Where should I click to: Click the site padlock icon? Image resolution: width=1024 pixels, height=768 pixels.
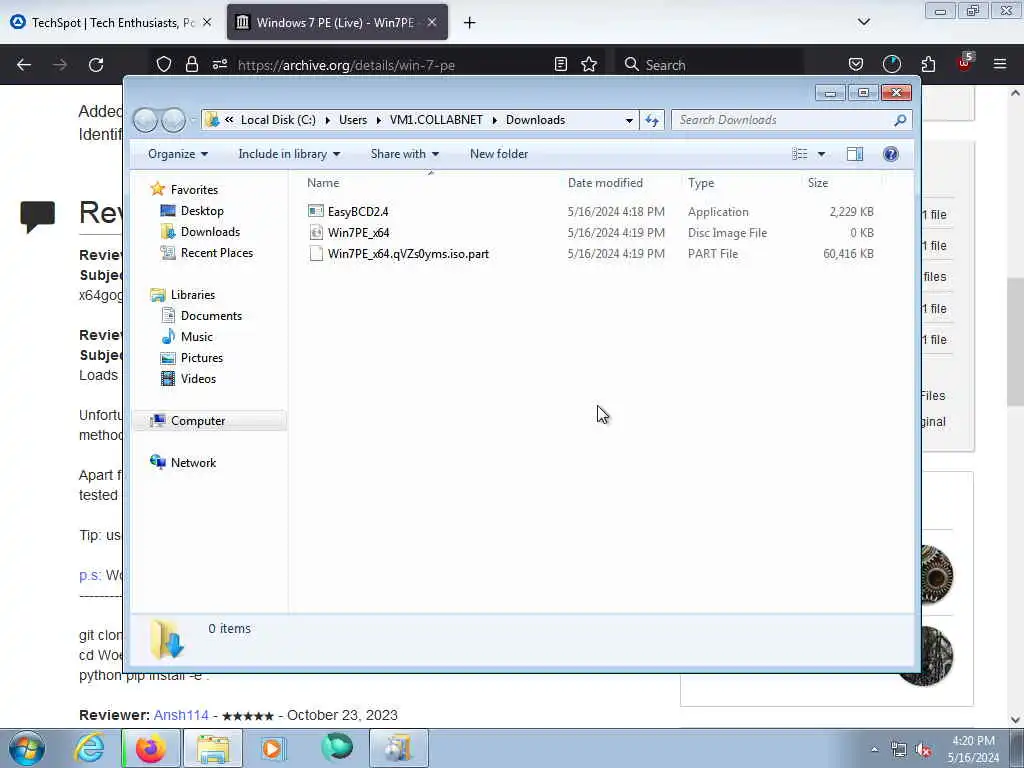[x=191, y=65]
